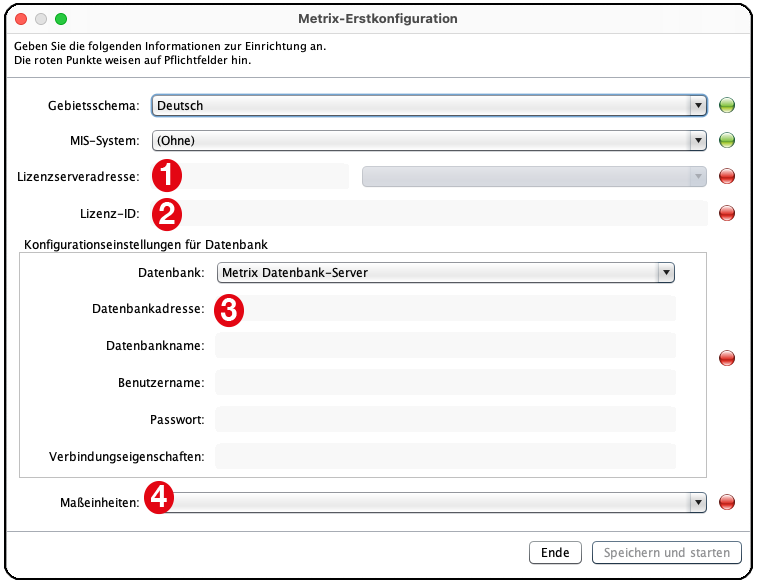759x587 pixels.
Task: Open the MIS-System dropdown showing (Ohne)
Action: click(429, 140)
